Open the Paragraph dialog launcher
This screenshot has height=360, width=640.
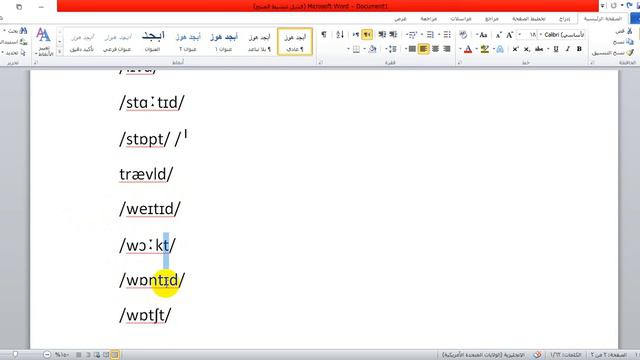[320, 62]
